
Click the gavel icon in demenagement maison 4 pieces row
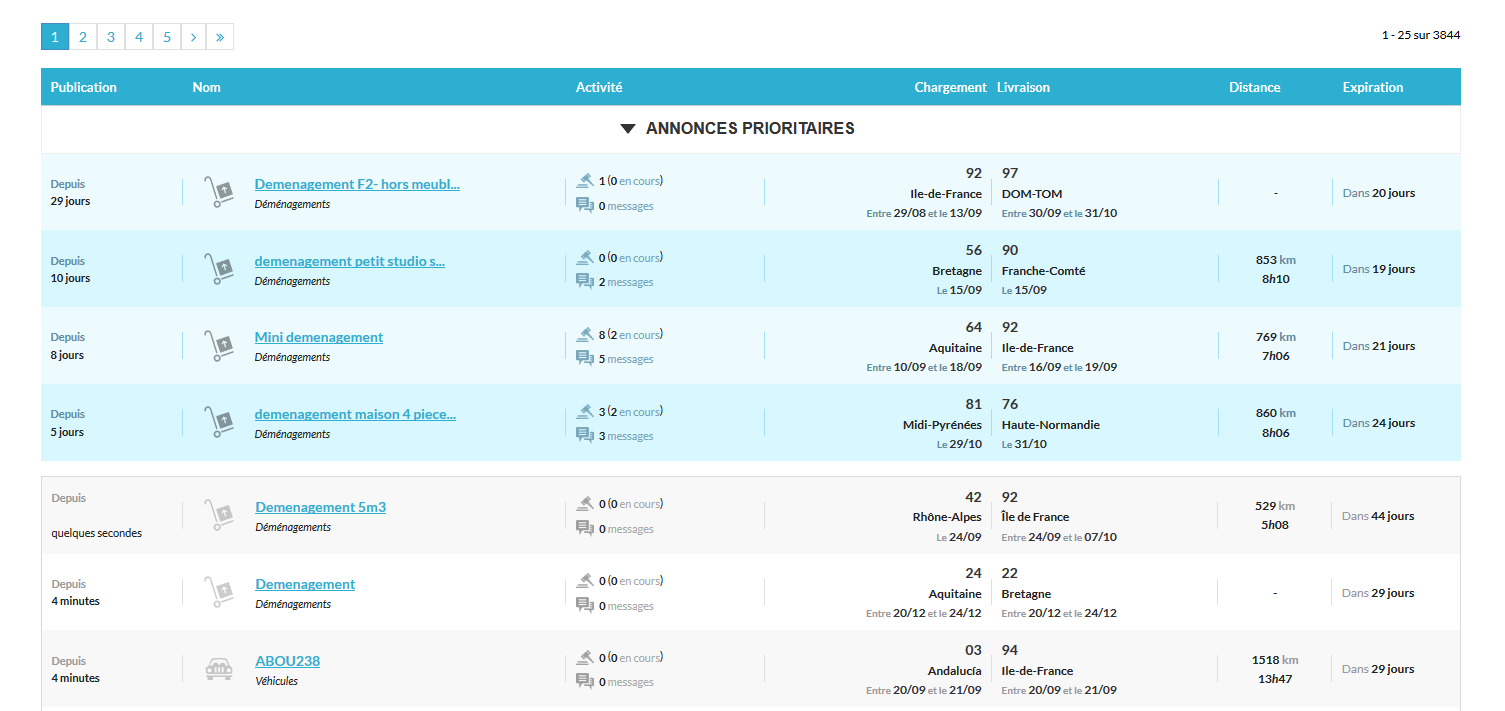[585, 412]
